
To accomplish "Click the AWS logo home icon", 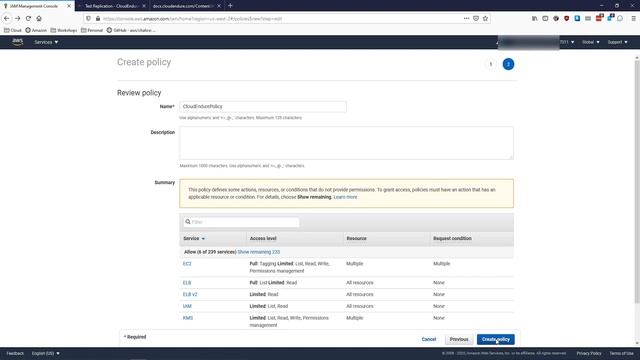I will click(x=18, y=42).
